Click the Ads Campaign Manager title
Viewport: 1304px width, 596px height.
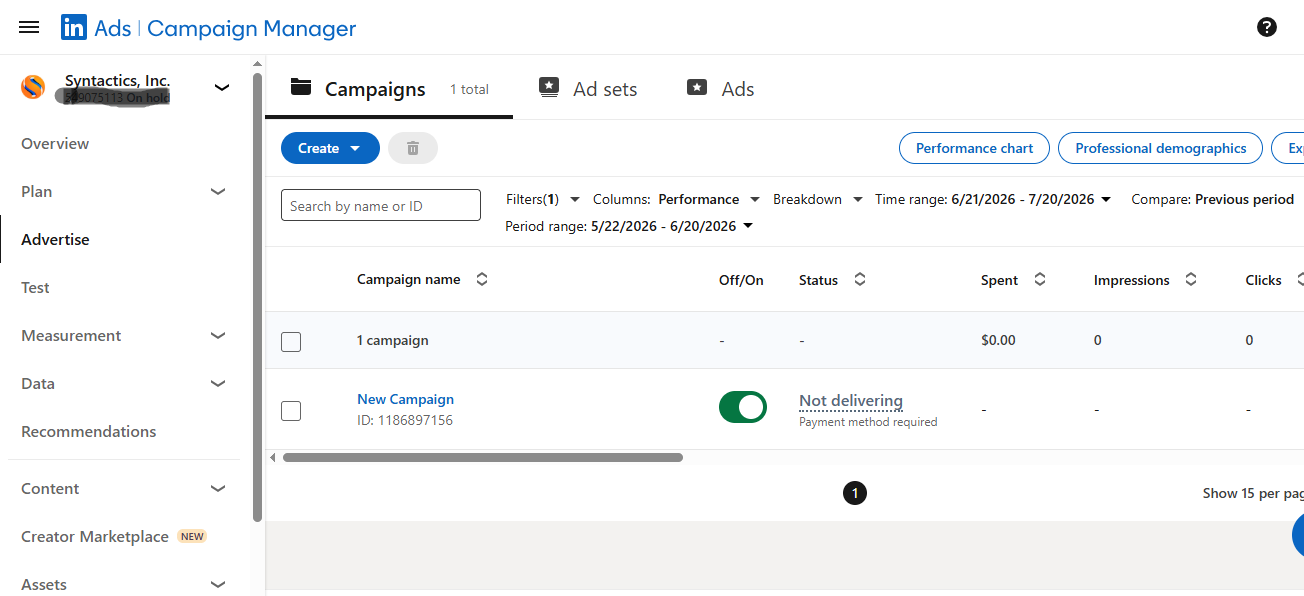[225, 28]
